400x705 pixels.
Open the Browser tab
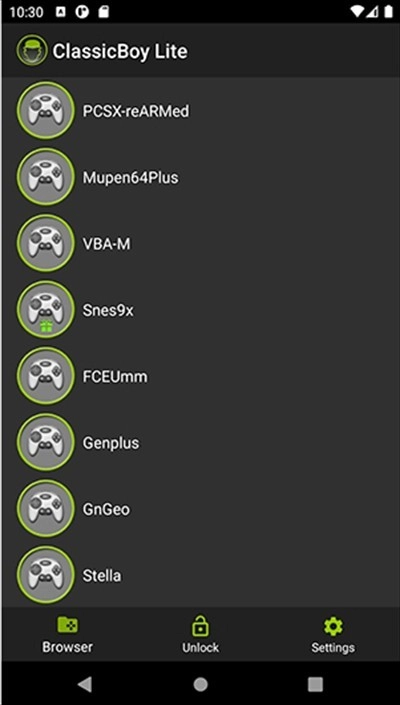67,635
